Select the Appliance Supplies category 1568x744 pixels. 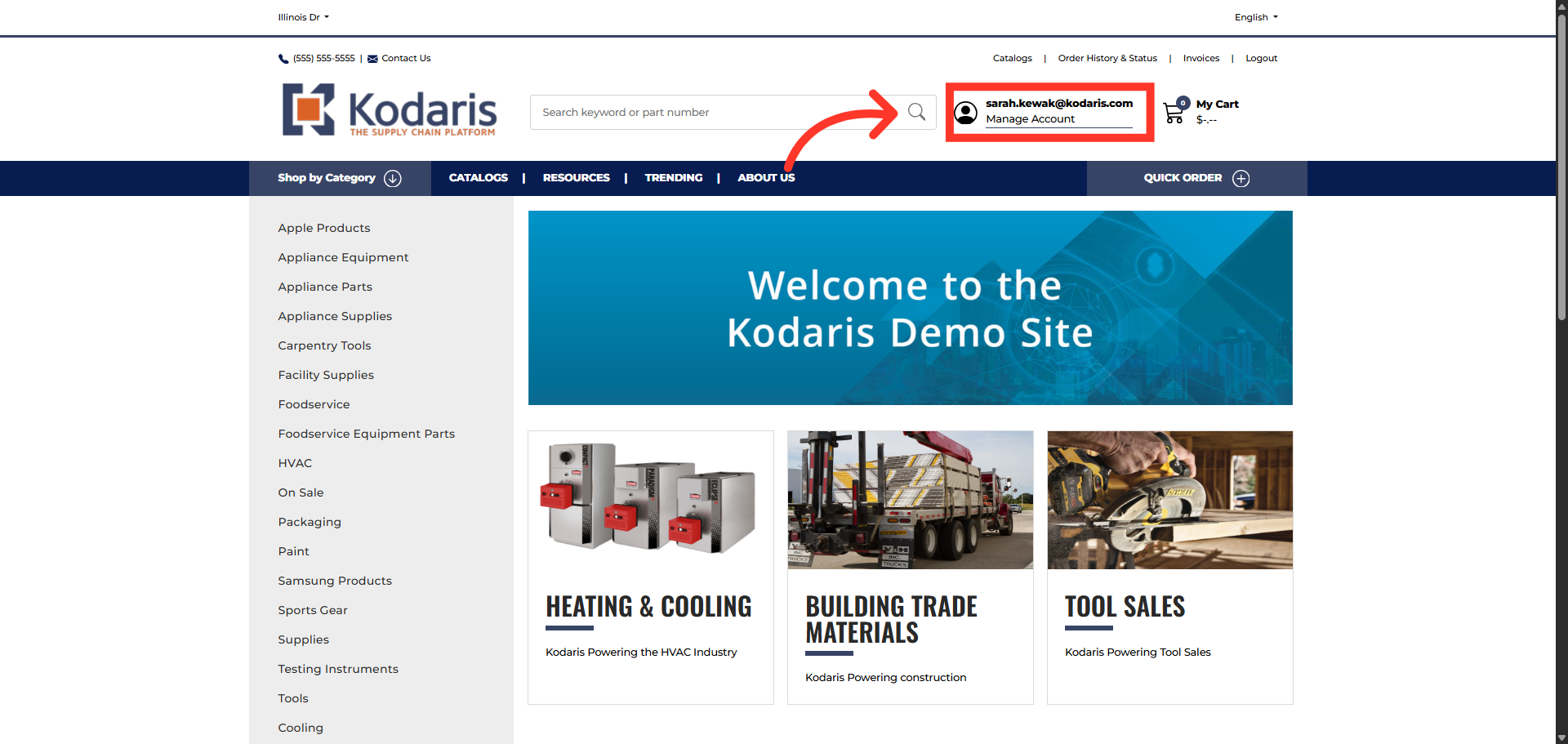(335, 316)
